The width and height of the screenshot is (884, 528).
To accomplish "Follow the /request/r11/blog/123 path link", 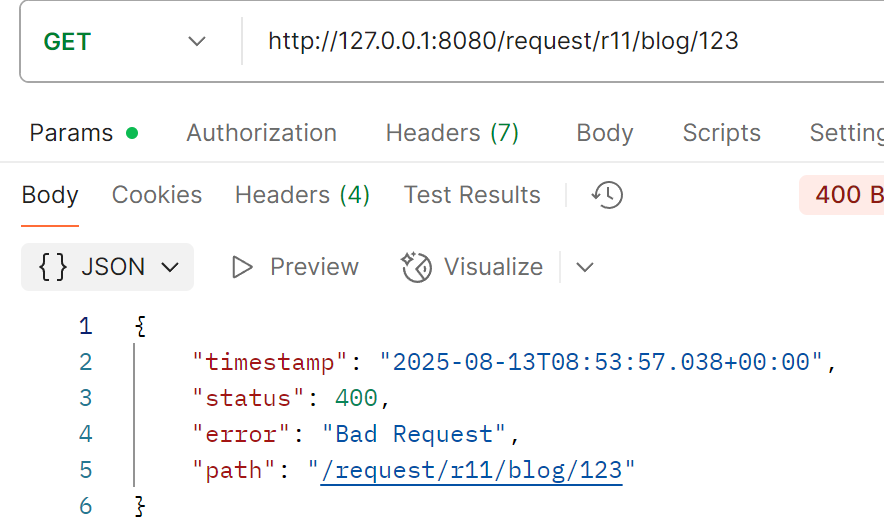I will (471, 470).
